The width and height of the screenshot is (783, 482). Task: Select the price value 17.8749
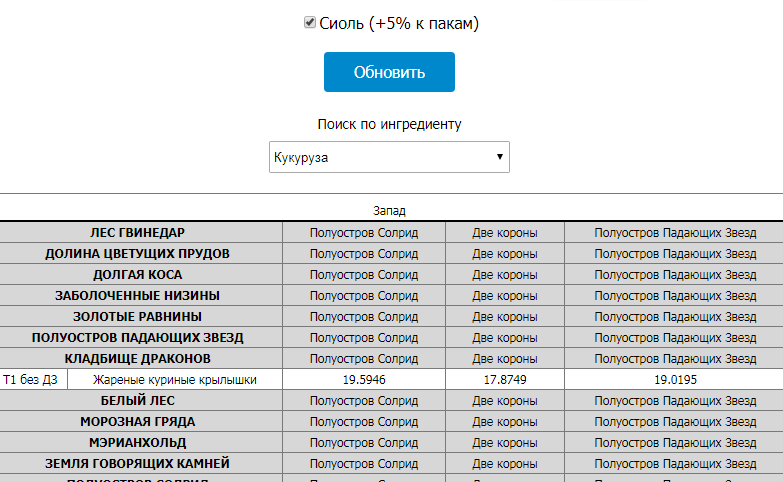(505, 380)
